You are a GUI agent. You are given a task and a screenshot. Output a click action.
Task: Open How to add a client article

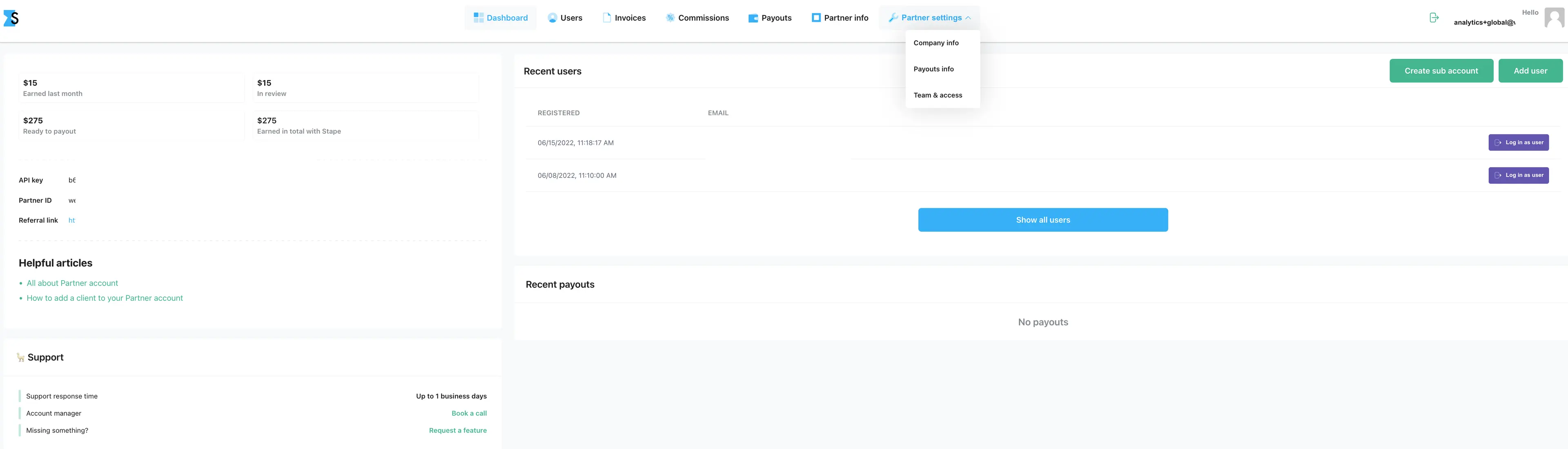point(105,299)
